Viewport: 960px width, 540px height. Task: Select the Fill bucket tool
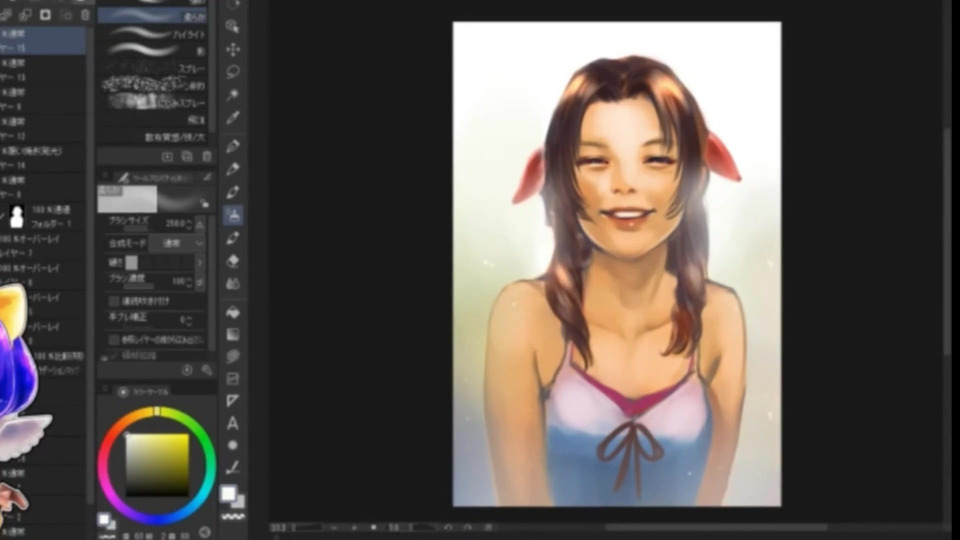pyautogui.click(x=233, y=312)
